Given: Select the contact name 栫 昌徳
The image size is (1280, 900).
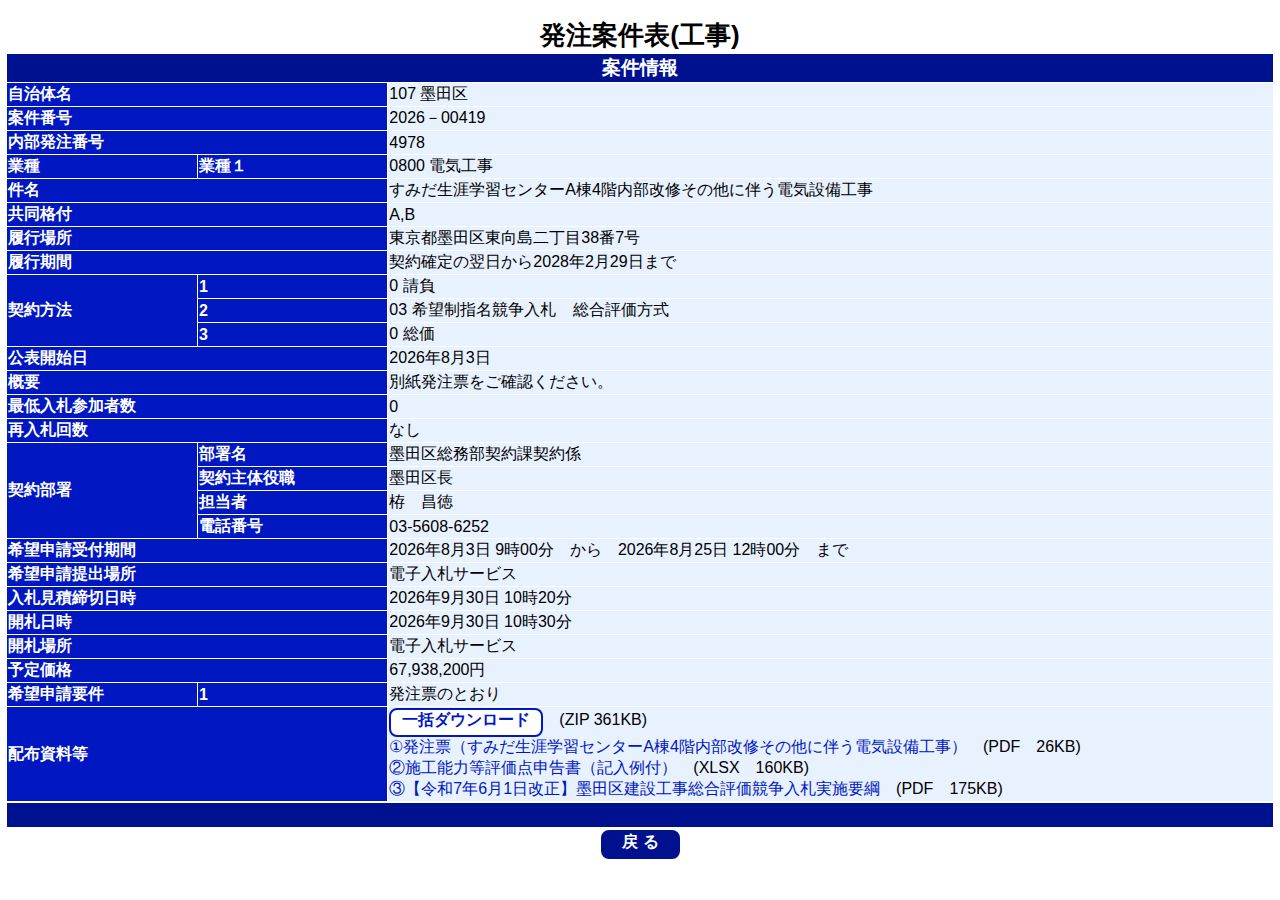Looking at the screenshot, I should (x=421, y=502).
